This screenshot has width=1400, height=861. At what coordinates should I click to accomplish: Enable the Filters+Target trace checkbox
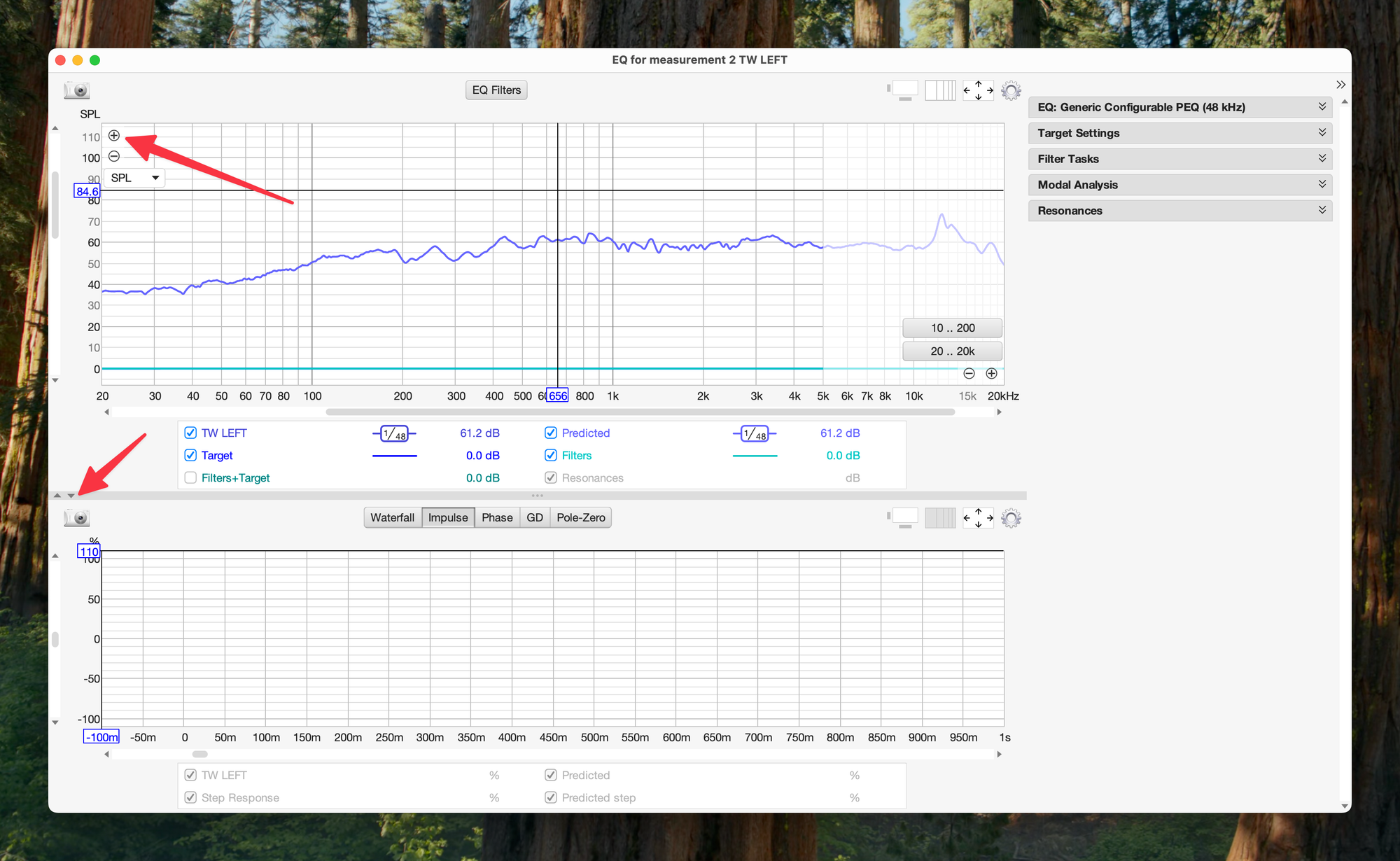pos(190,477)
